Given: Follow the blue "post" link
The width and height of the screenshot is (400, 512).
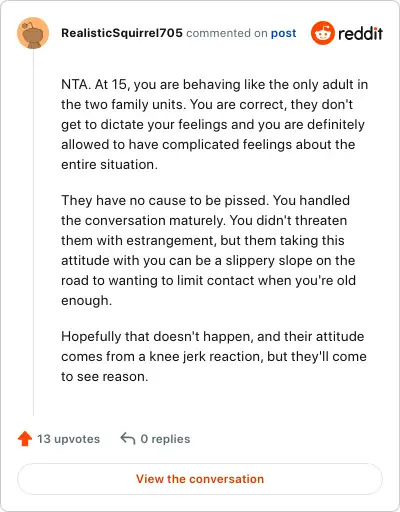Looking at the screenshot, I should click(283, 33).
